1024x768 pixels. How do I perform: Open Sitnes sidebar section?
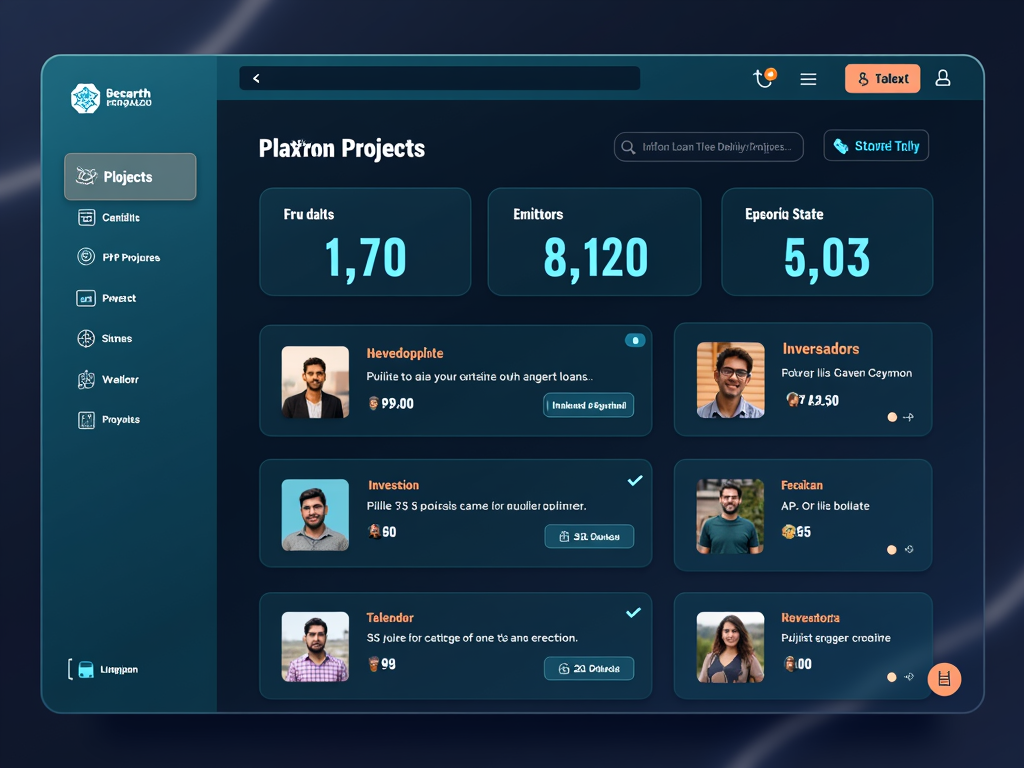click(x=104, y=338)
